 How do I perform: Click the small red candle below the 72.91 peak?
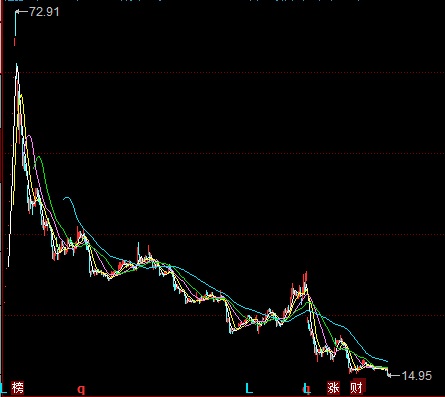point(15,42)
